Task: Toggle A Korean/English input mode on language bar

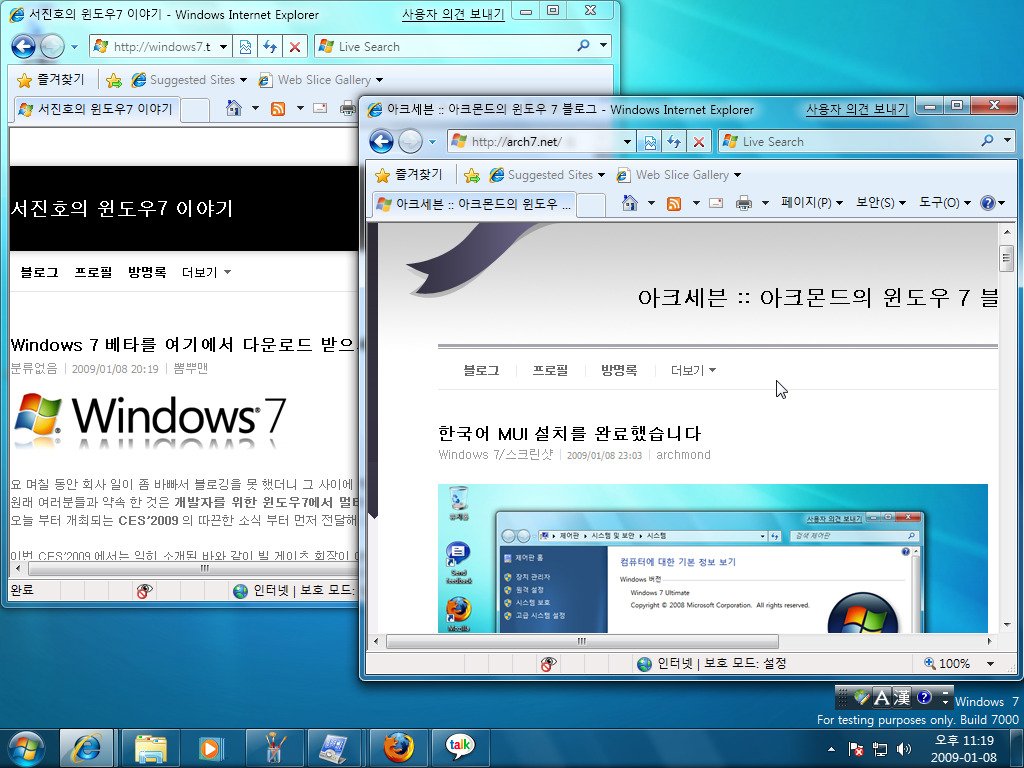Action: [x=882, y=697]
